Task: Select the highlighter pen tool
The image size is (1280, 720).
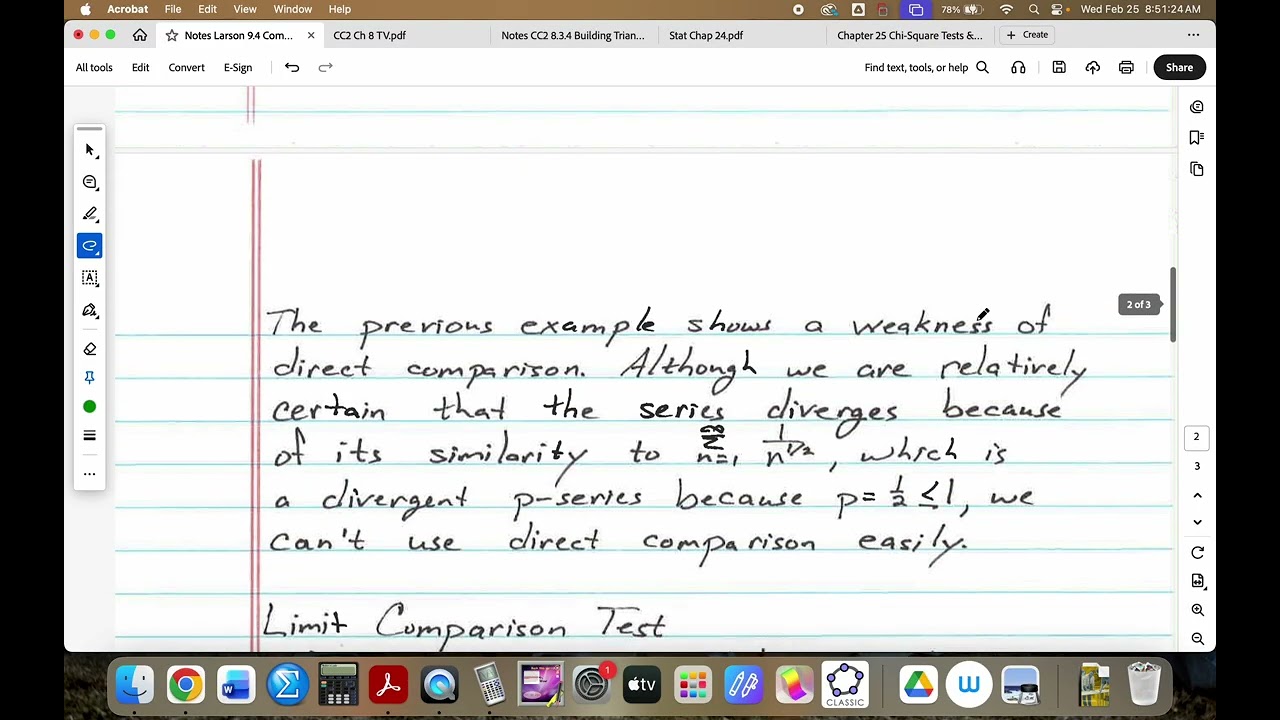Action: (x=89, y=214)
